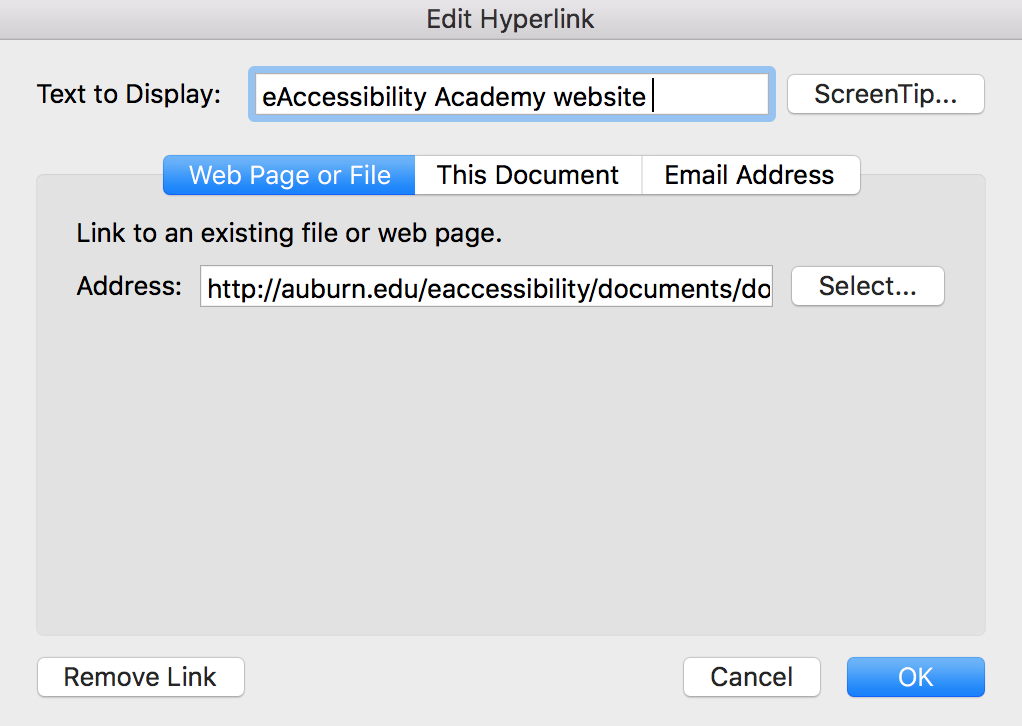1022x726 pixels.
Task: View Email Address linking options
Action: pos(750,175)
